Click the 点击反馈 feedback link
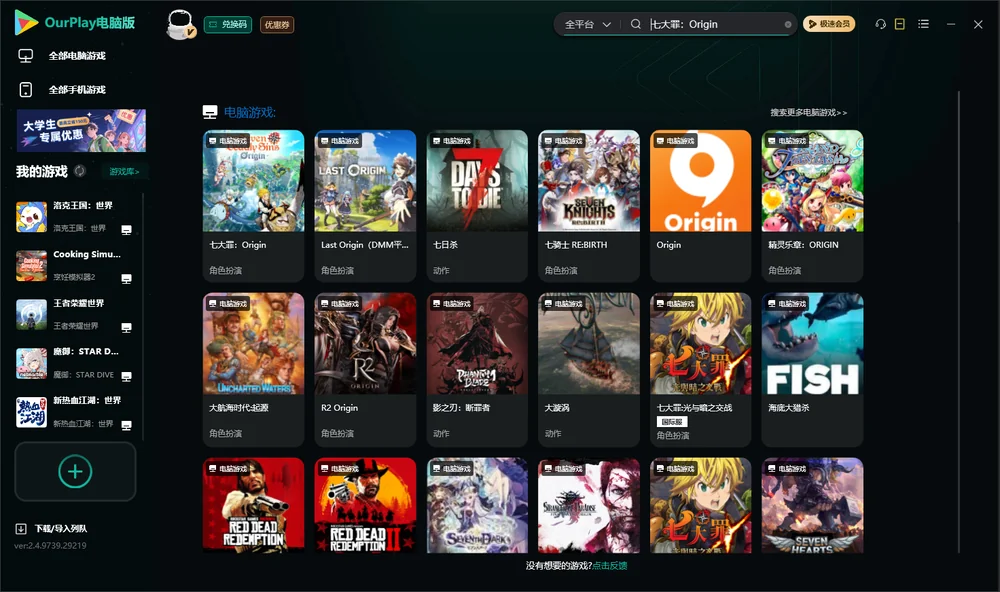Image resolution: width=1000 pixels, height=592 pixels. [610, 565]
